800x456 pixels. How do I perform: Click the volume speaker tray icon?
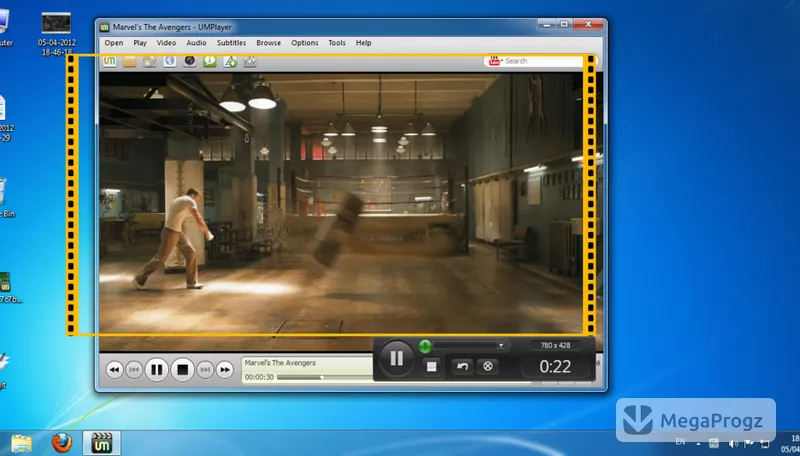click(733, 443)
